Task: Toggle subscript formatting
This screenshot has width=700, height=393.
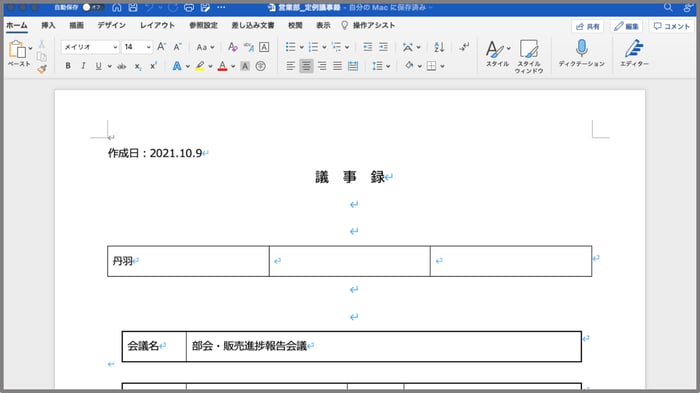Action: 138,67
